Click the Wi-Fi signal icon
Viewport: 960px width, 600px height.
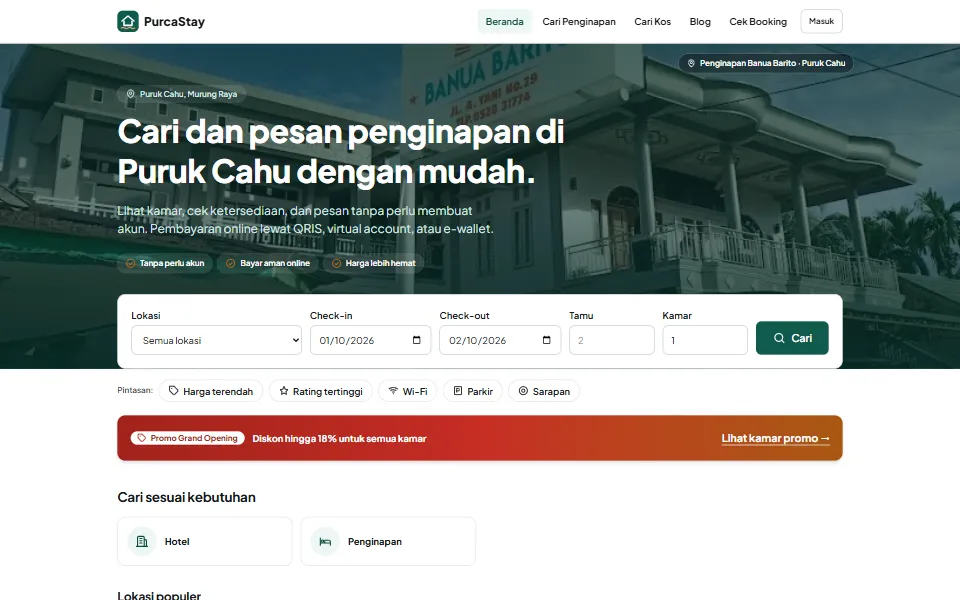click(393, 391)
